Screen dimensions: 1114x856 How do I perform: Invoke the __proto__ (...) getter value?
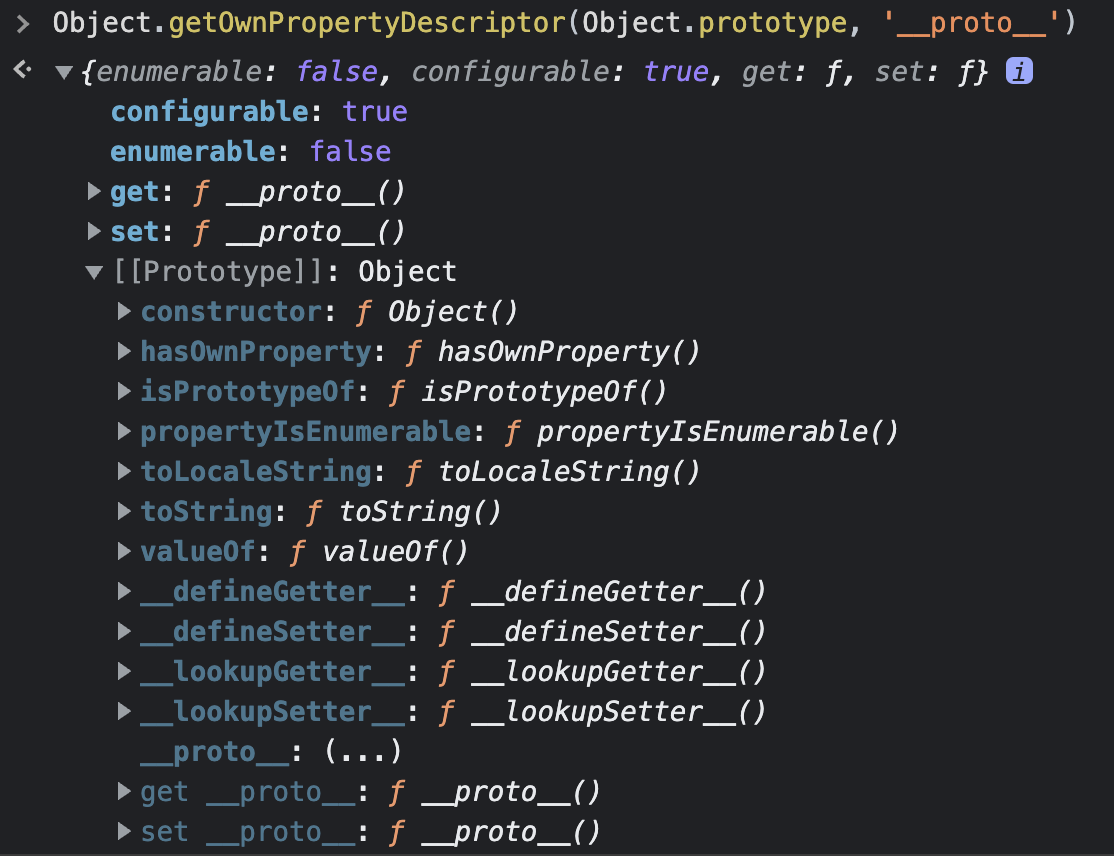[x=363, y=751]
